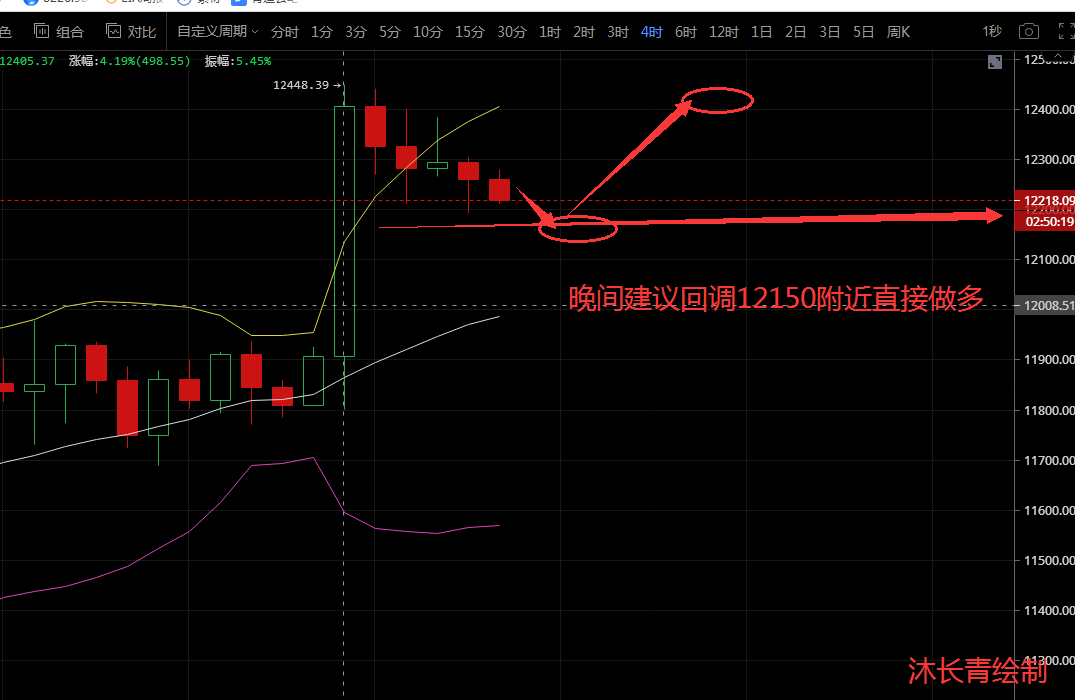This screenshot has height=700, width=1075.
Task: Select the 10分 timeframe
Action: [428, 32]
